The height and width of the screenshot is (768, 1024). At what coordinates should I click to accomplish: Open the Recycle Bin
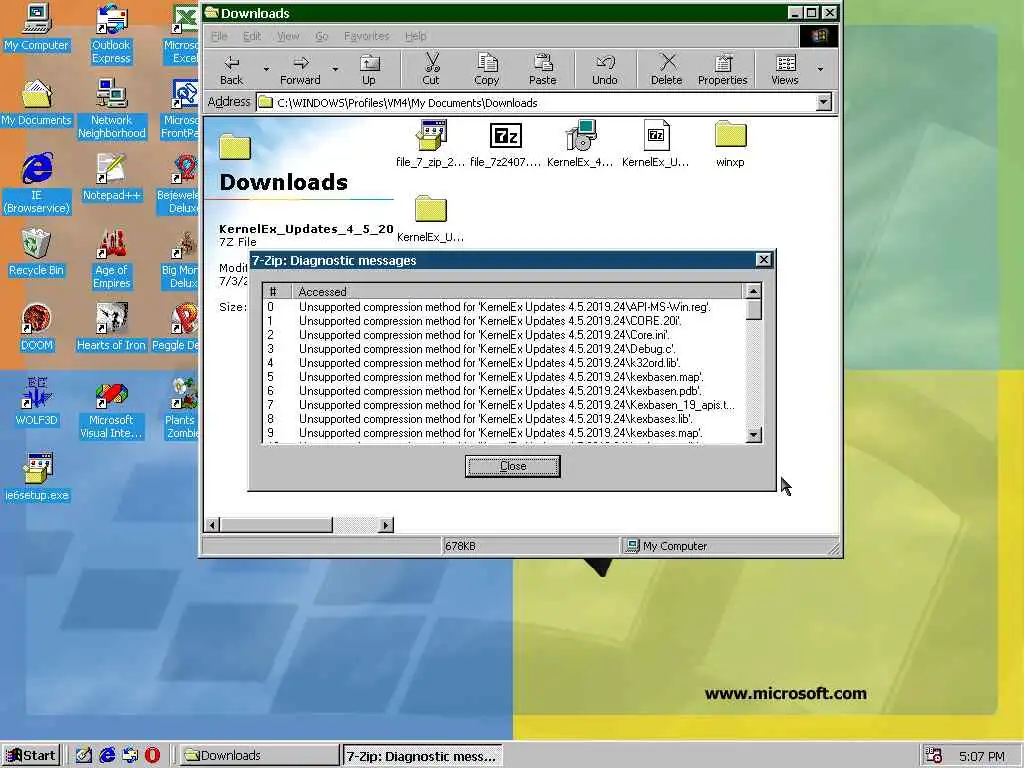36,253
